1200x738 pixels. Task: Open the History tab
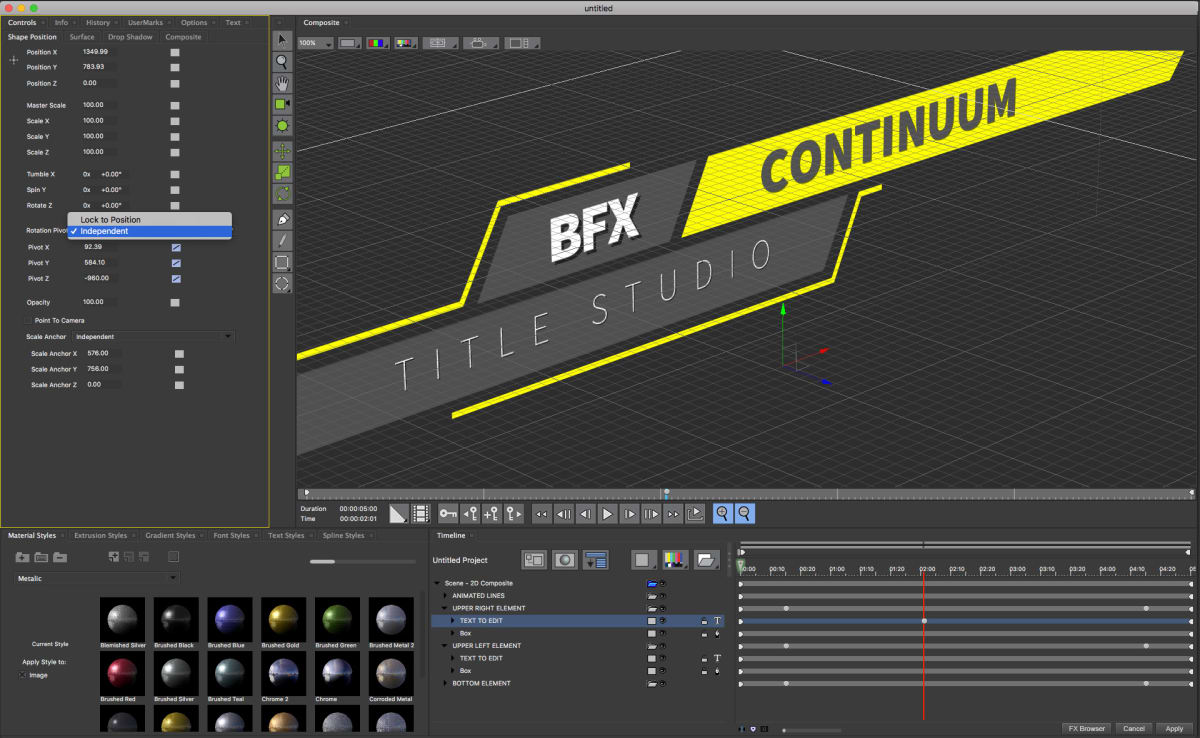98,22
